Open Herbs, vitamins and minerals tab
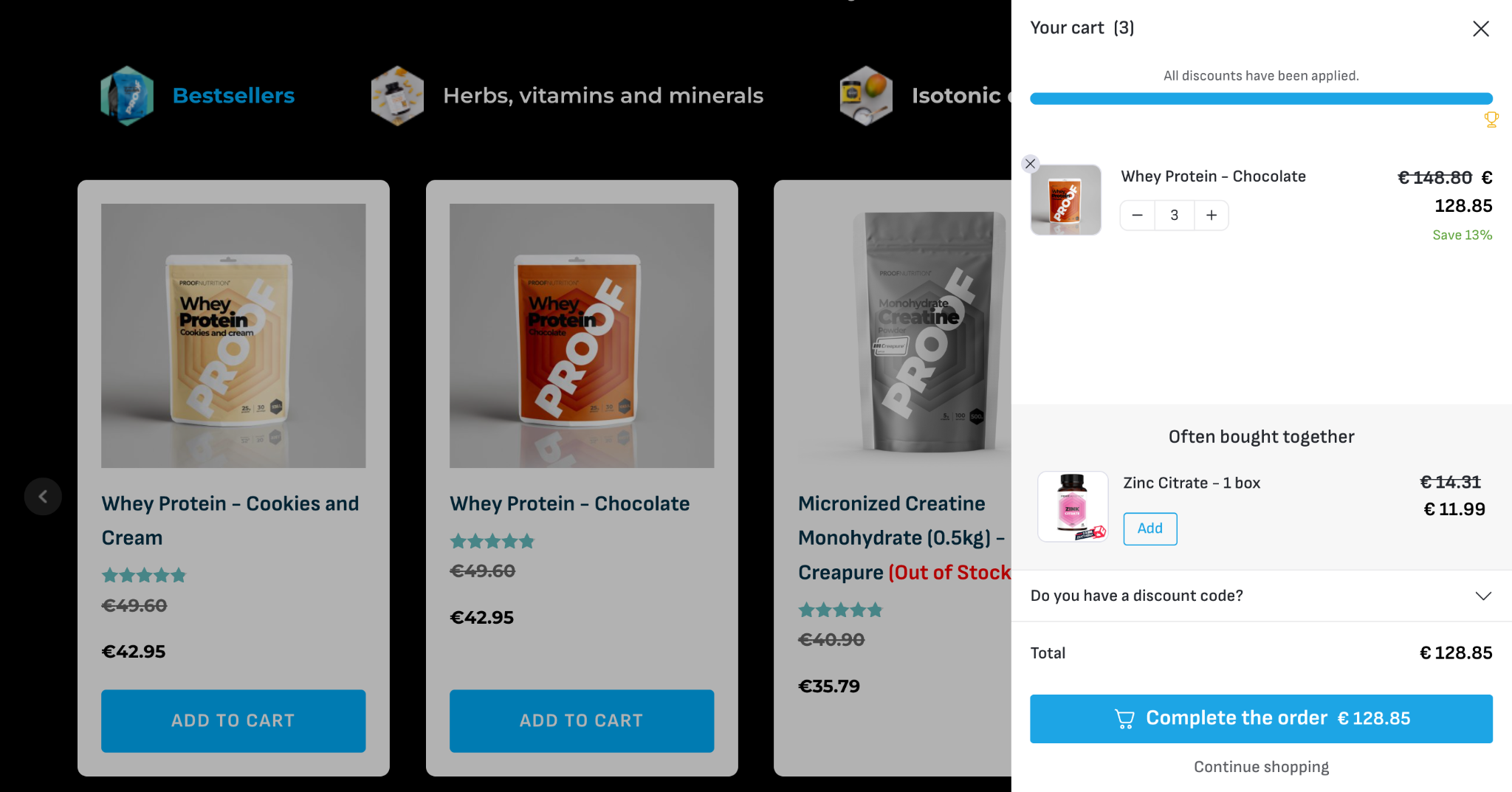The width and height of the screenshot is (1512, 792). [603, 96]
